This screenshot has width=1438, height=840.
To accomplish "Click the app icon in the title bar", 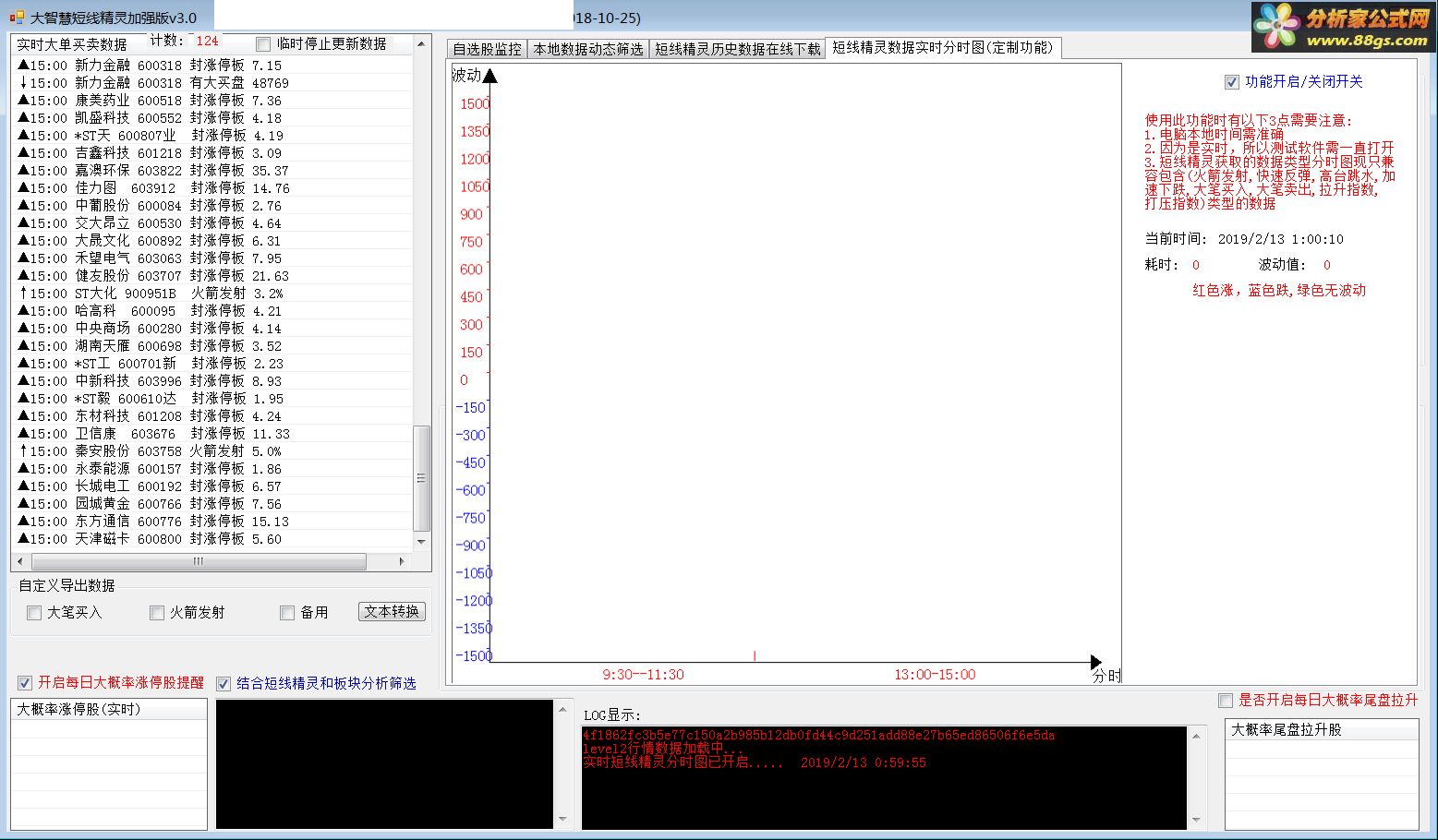I will pyautogui.click(x=17, y=18).
